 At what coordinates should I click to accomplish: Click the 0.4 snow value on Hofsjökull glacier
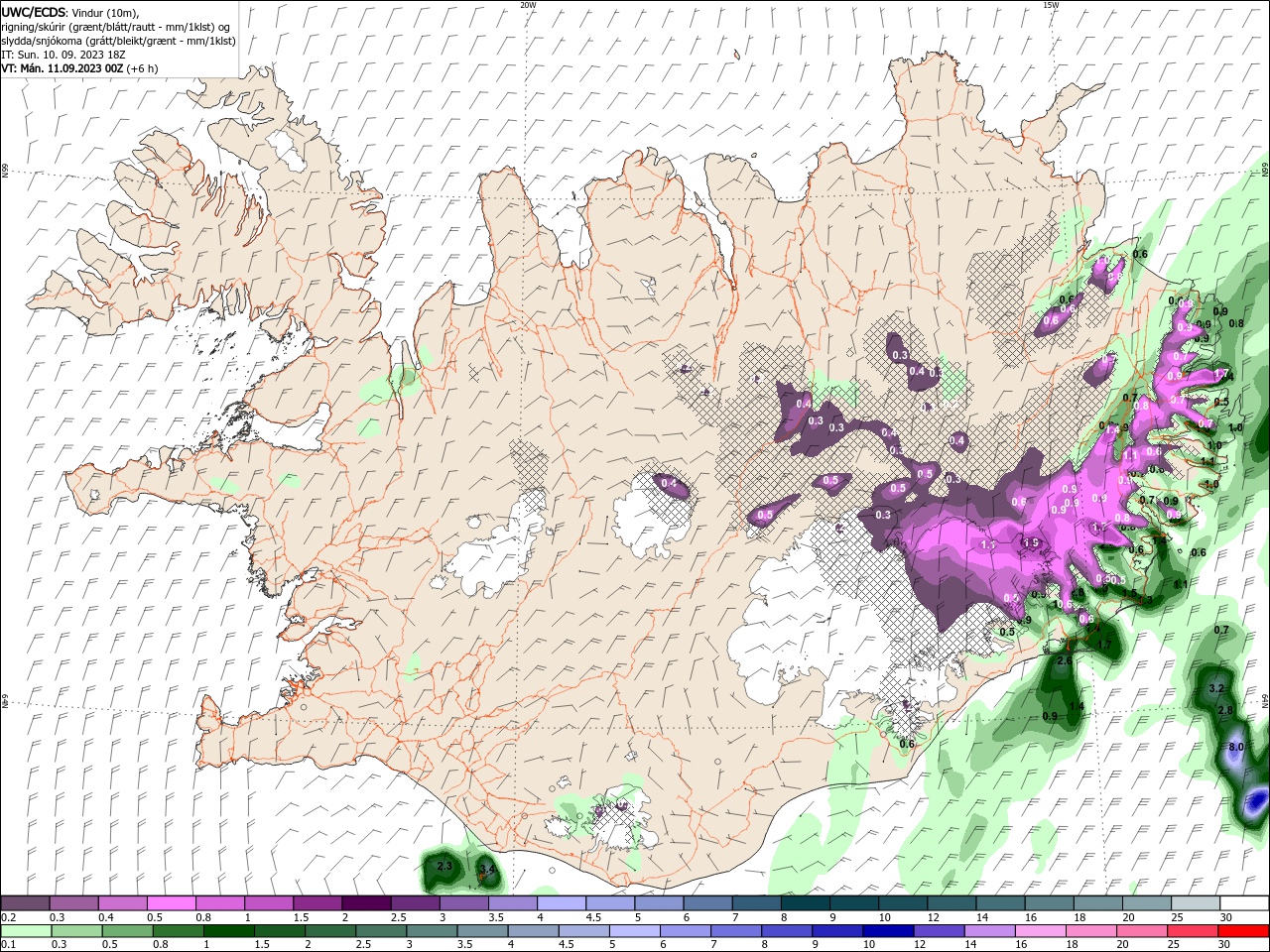tap(669, 484)
